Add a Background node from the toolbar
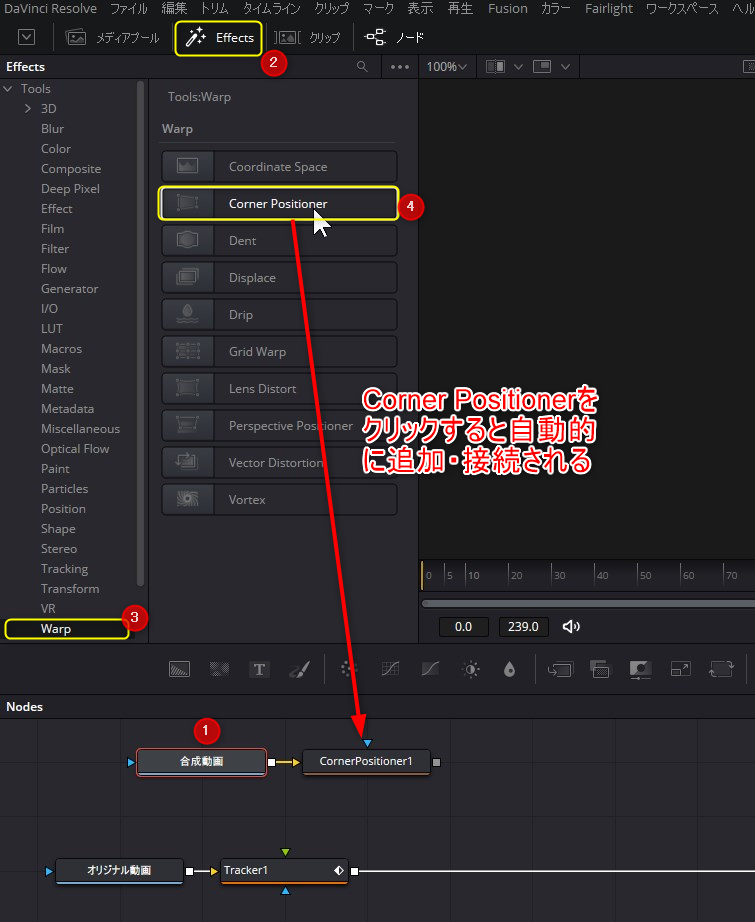 179,669
